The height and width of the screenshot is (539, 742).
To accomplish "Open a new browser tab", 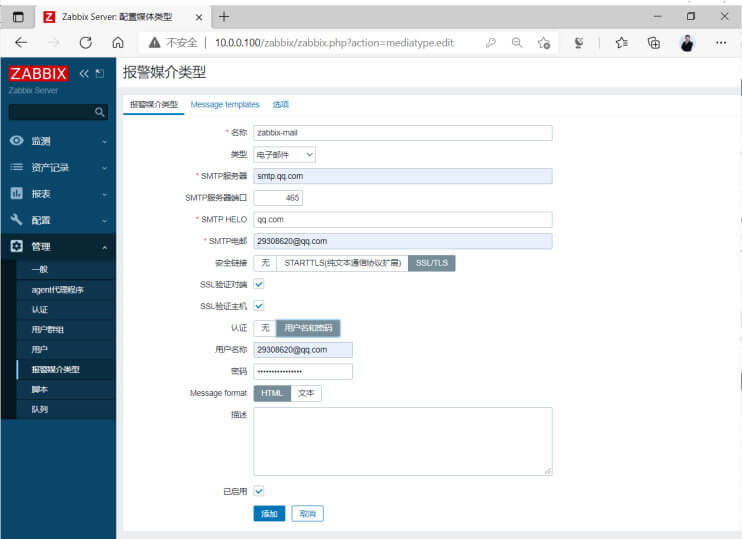I will tap(224, 17).
